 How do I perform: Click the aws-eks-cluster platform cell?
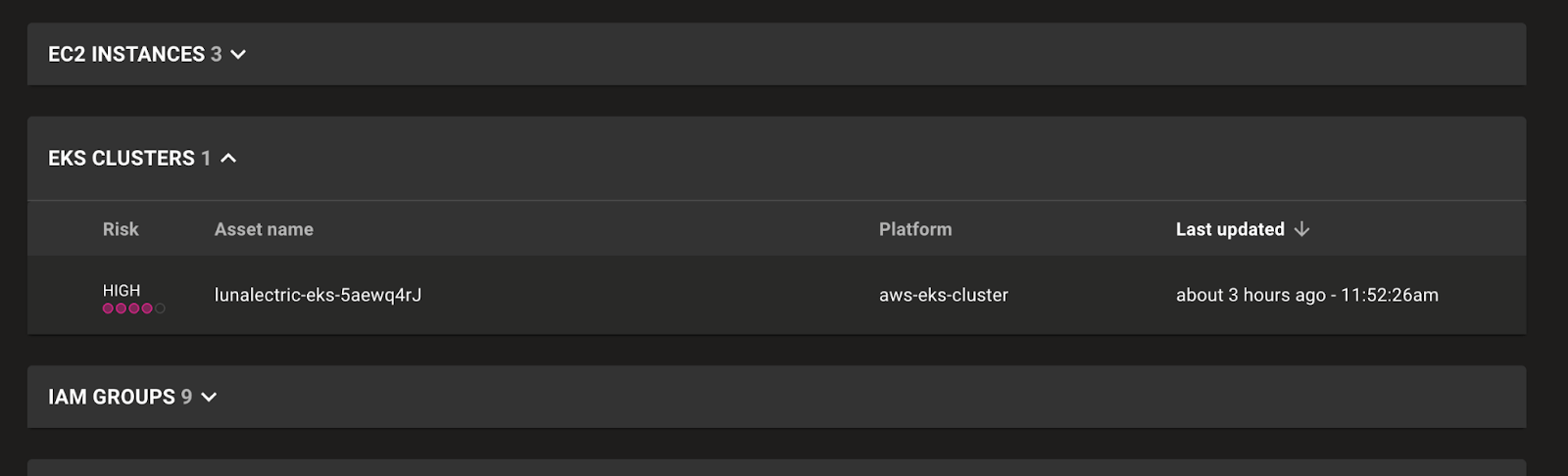click(x=943, y=295)
